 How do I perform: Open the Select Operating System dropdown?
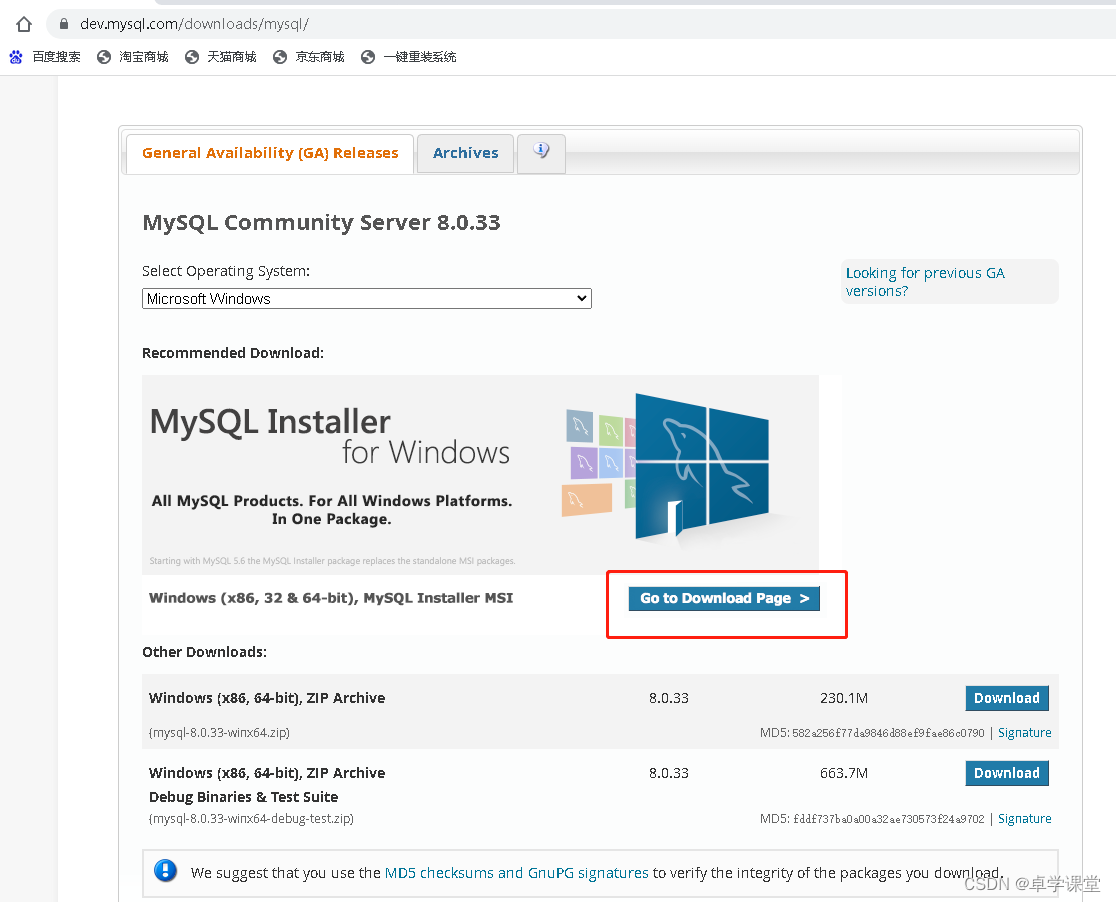point(367,298)
